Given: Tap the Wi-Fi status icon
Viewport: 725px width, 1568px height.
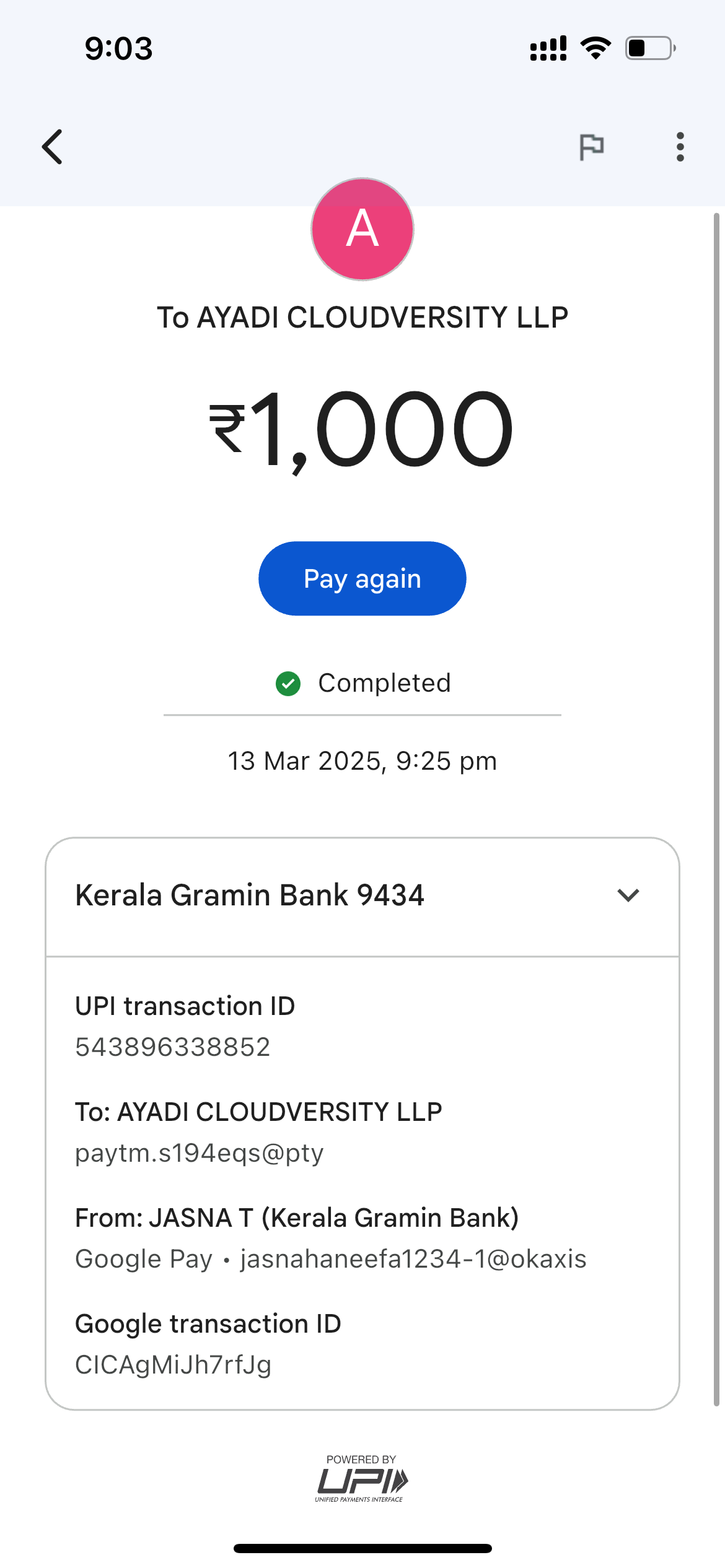Looking at the screenshot, I should pos(595,48).
